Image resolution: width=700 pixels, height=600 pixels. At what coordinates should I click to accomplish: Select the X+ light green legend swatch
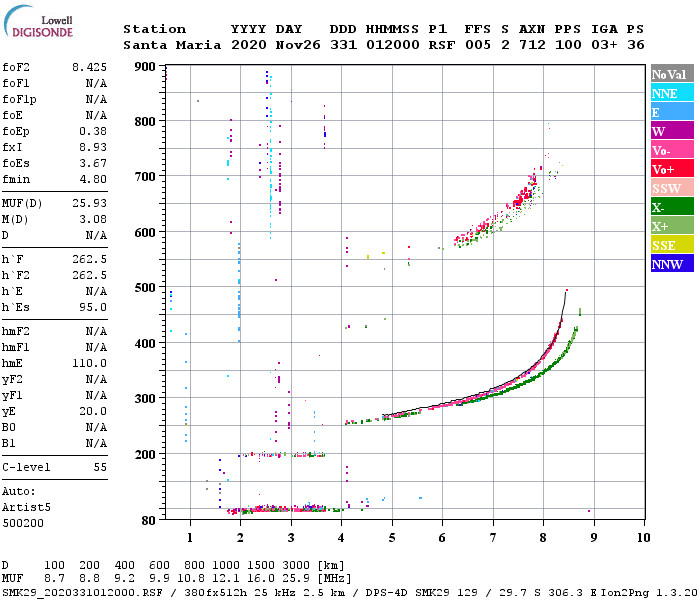[672, 225]
